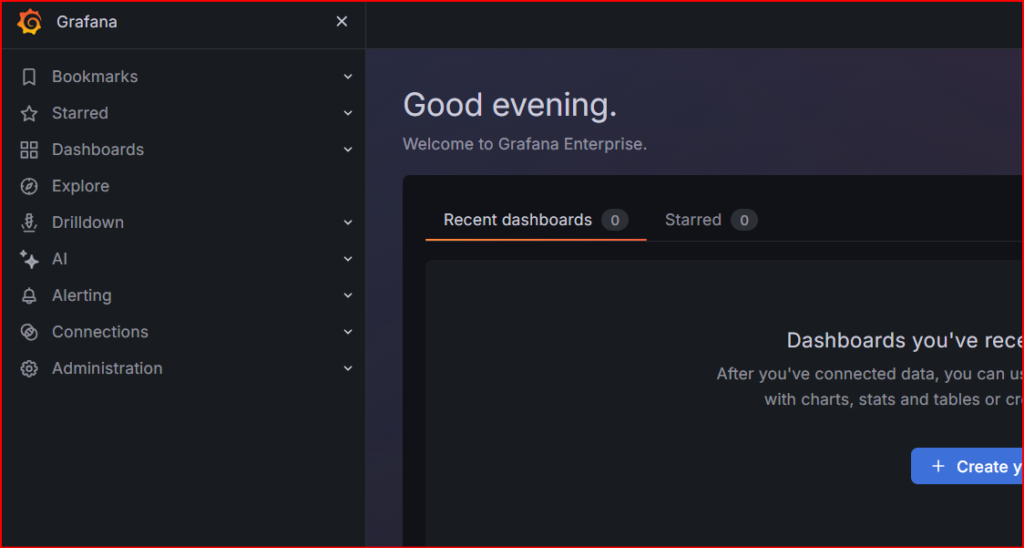1024x548 pixels.
Task: Click the "After you've connected data" description line
Action: click(869, 374)
